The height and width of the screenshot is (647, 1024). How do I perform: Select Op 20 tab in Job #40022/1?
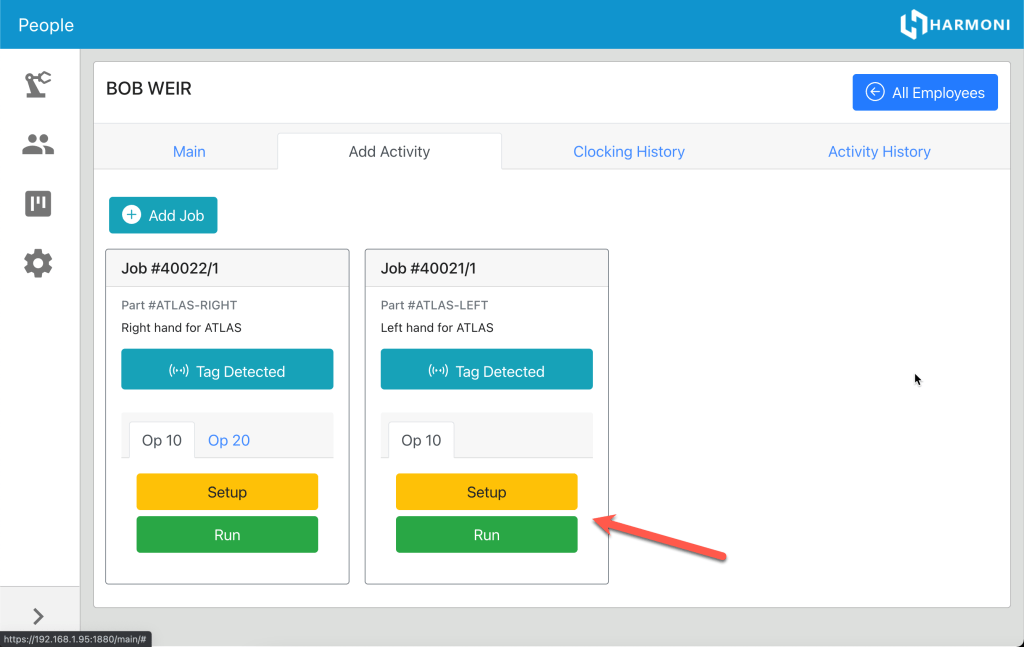coord(229,440)
